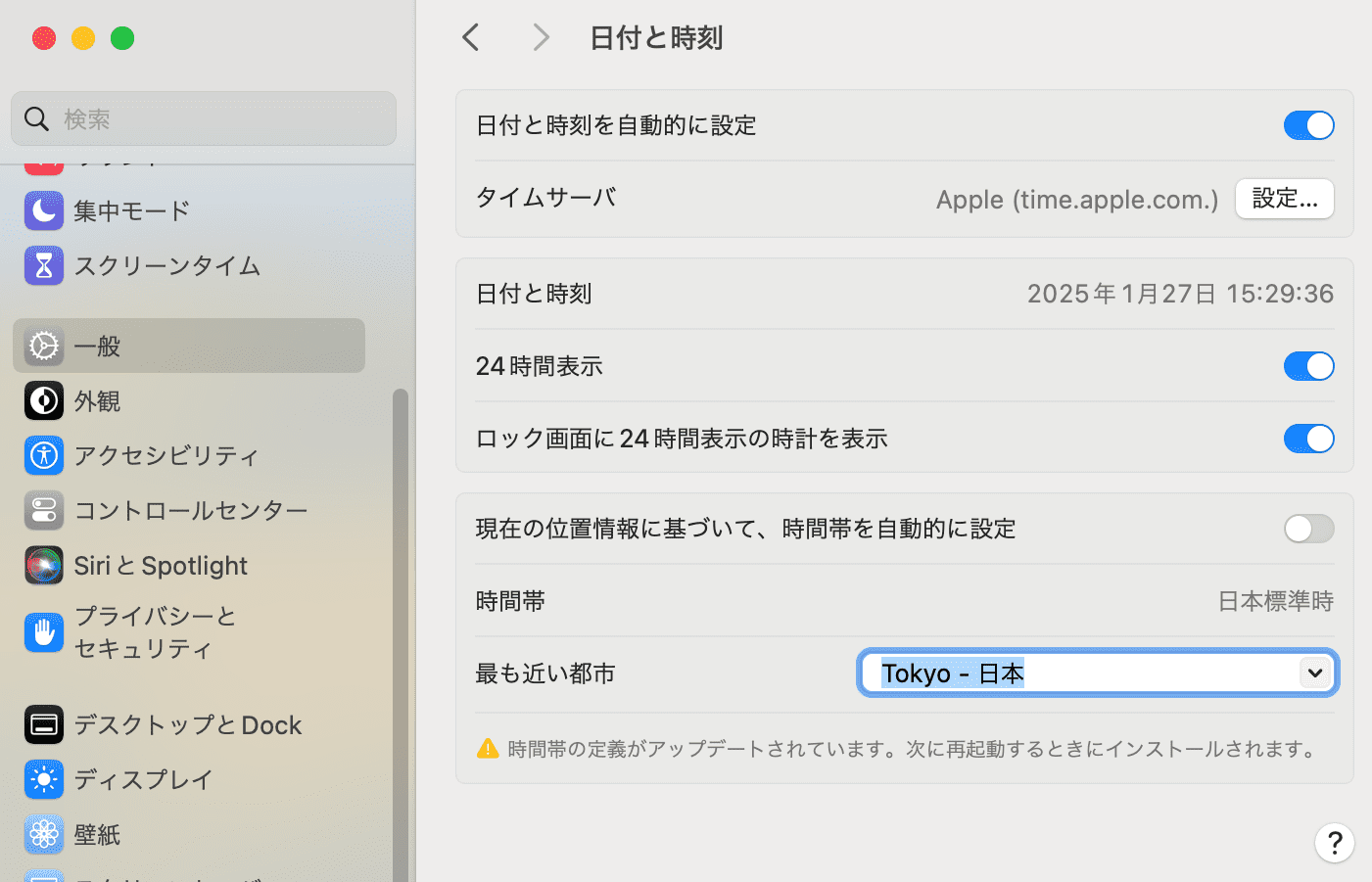Viewport: 1372px width, 882px height.
Task: Click the 時間帯 label
Action: (510, 601)
